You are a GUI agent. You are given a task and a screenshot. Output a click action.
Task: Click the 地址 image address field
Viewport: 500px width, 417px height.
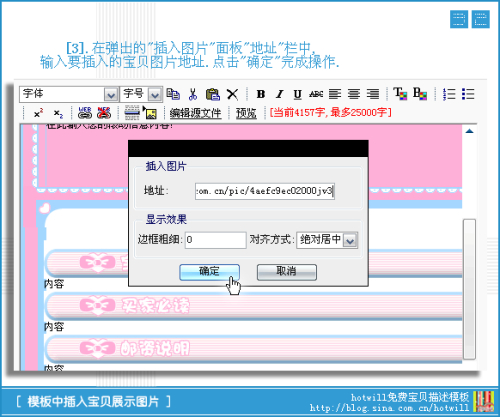click(265, 191)
